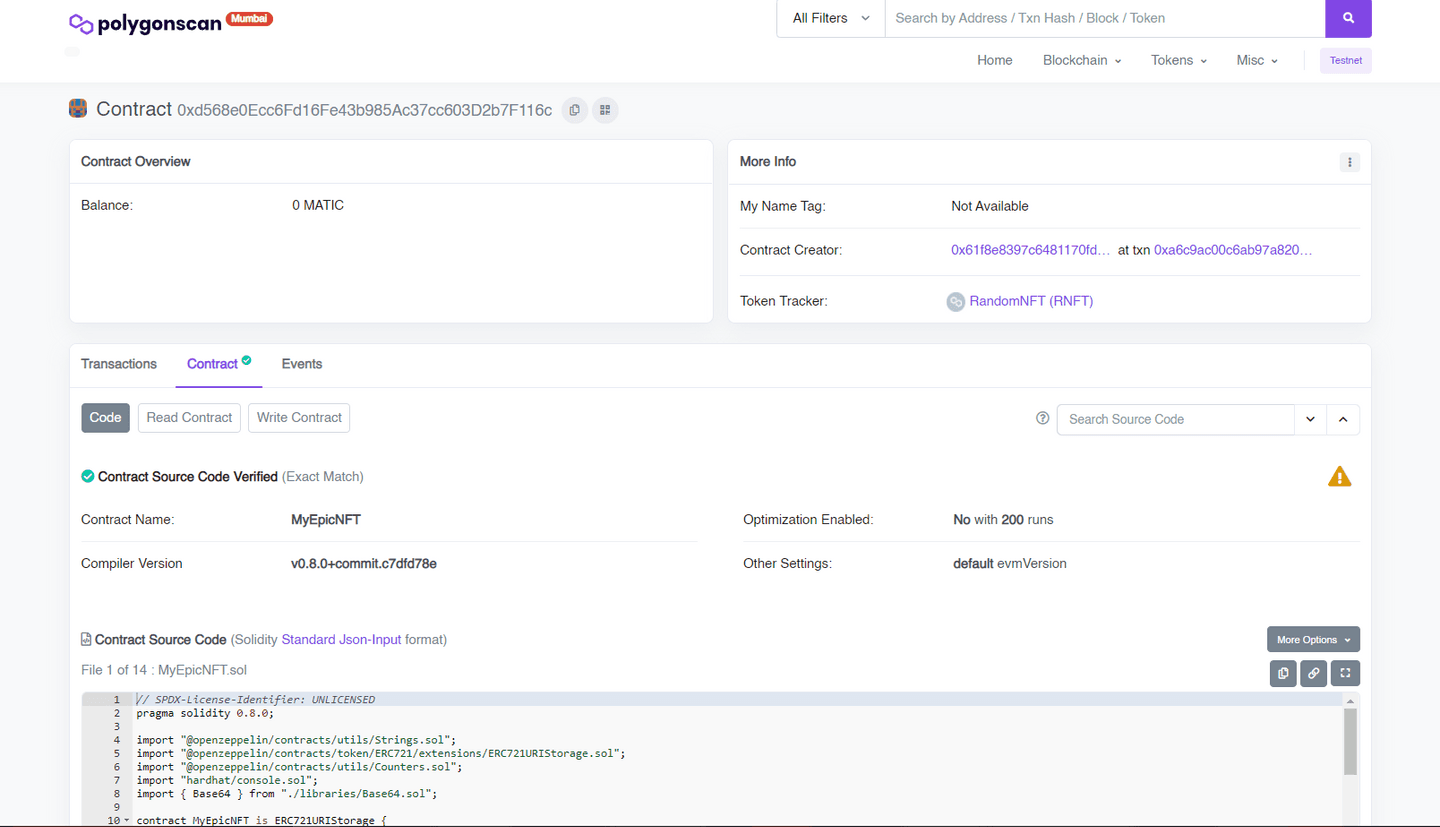Click the Strings.sol import line
Screen dimensions: 1440x827
coord(296,740)
